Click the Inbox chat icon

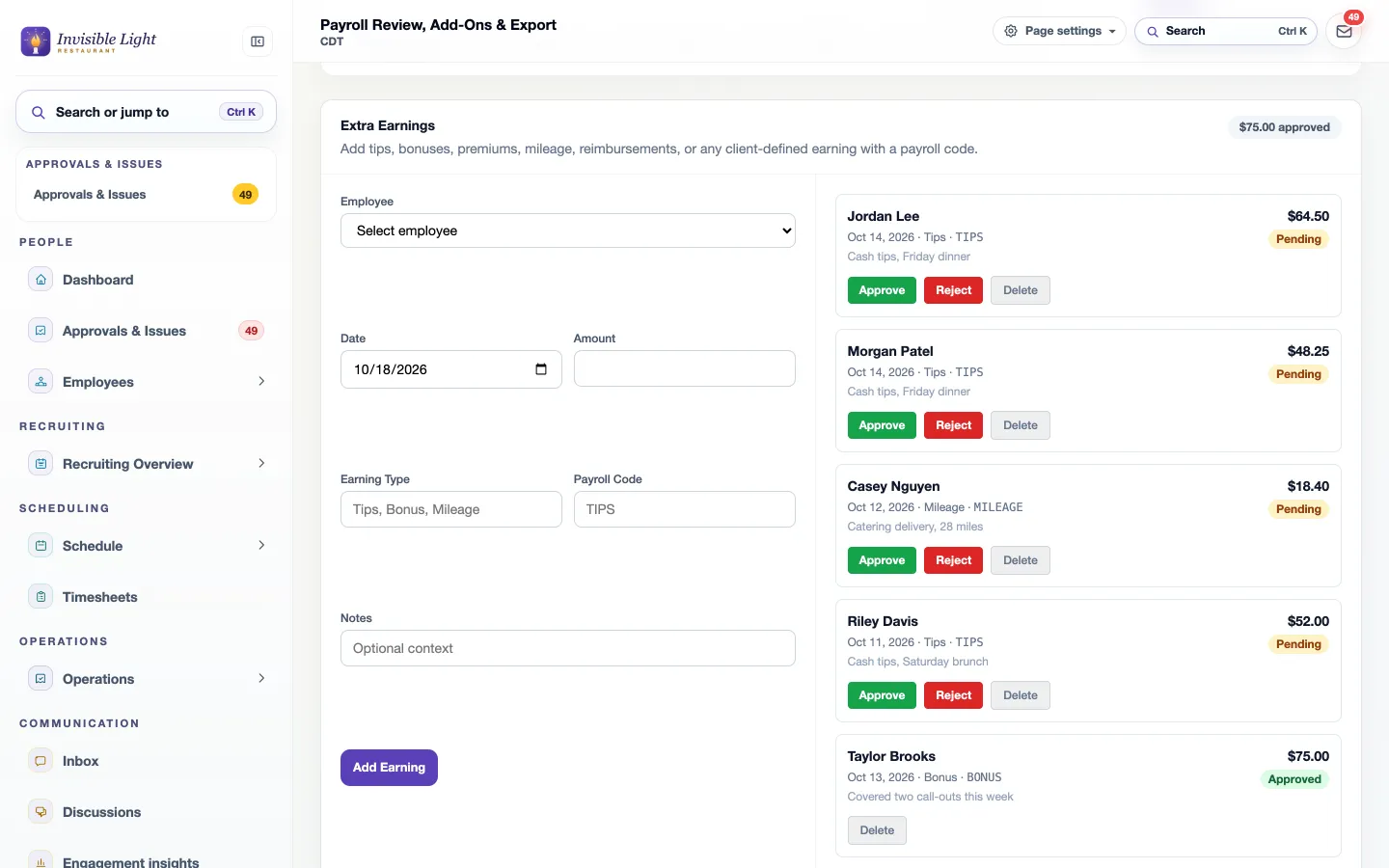(41, 761)
